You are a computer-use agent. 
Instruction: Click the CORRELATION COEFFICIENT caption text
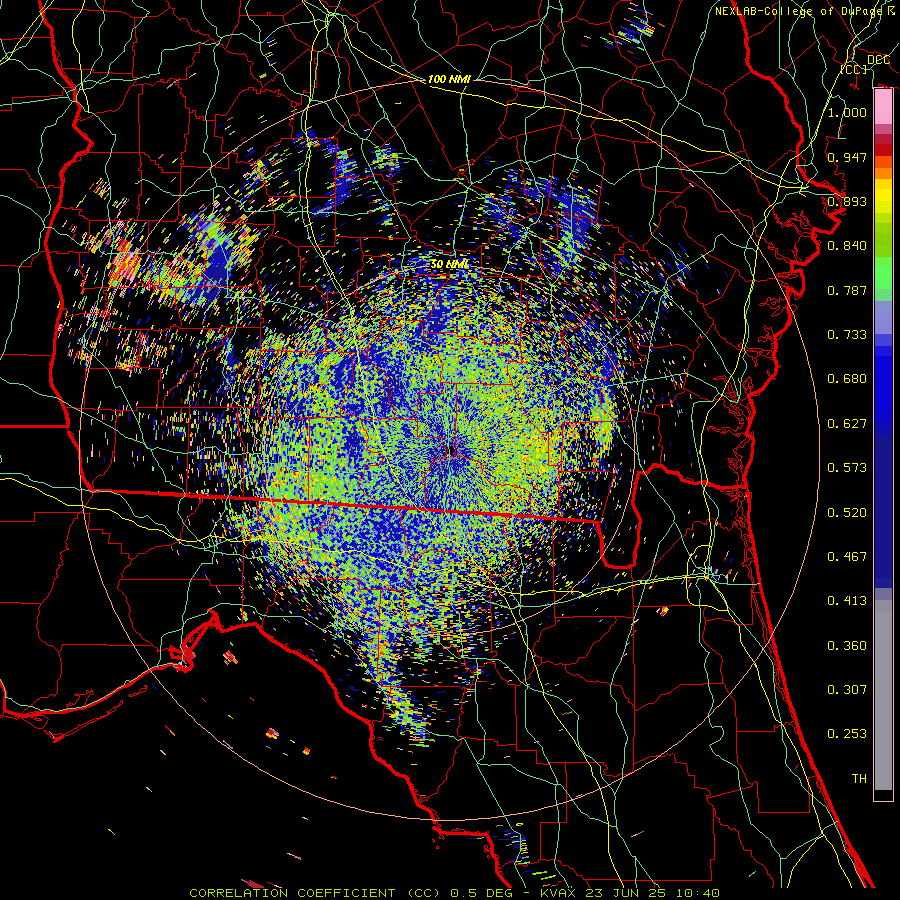(292, 893)
